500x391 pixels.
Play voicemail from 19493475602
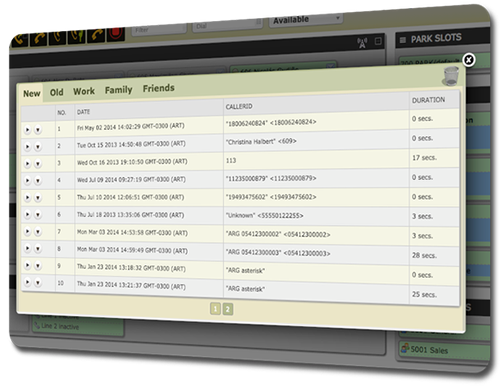pos(27,198)
